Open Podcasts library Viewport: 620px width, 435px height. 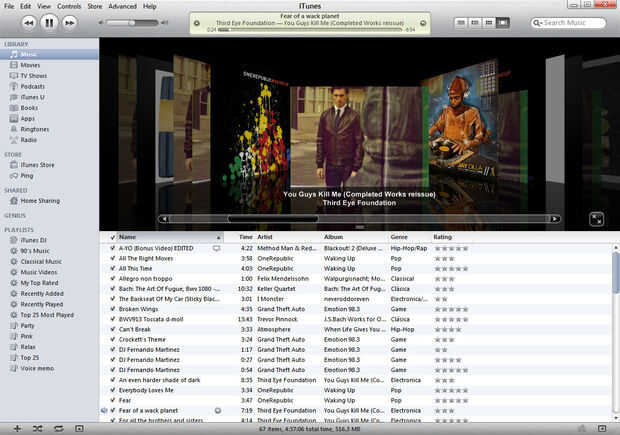(32, 86)
